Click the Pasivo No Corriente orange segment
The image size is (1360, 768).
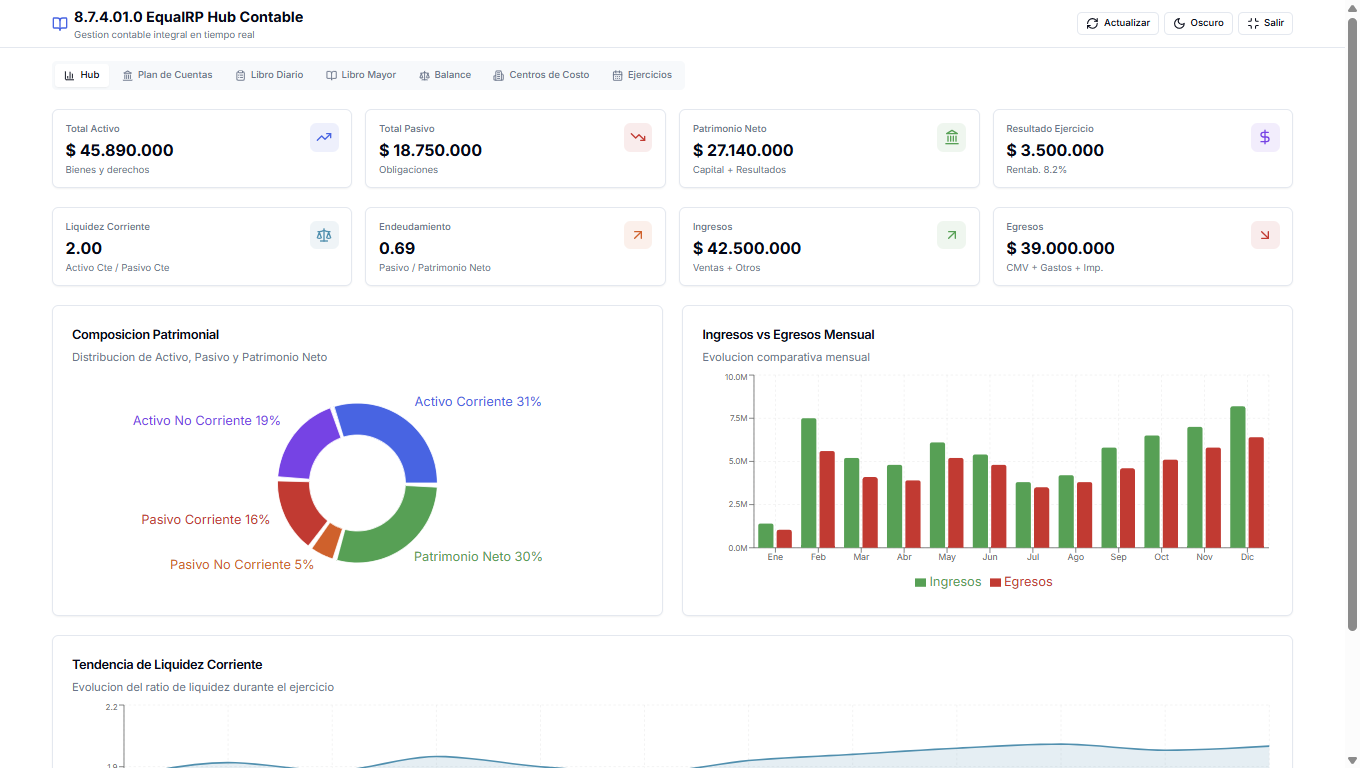point(326,540)
